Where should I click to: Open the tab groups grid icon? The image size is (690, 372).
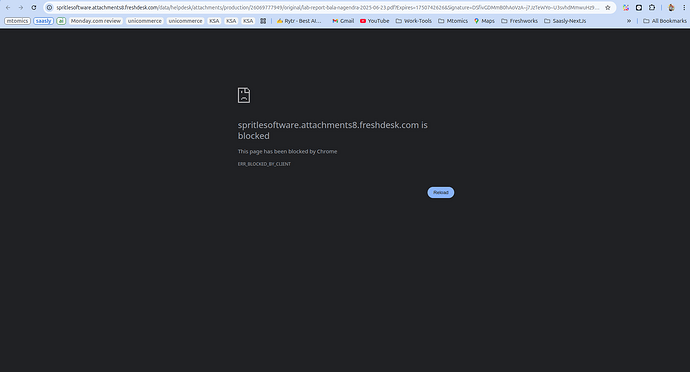263,21
